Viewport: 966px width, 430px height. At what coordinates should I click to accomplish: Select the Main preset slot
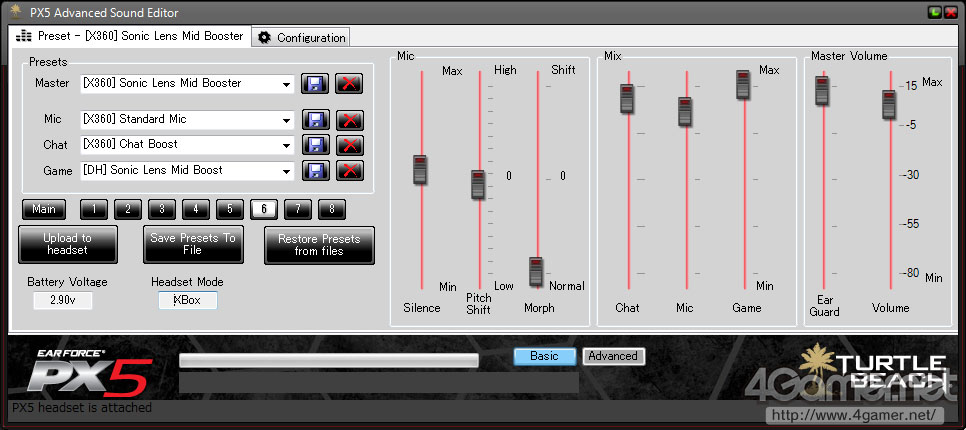coord(44,209)
